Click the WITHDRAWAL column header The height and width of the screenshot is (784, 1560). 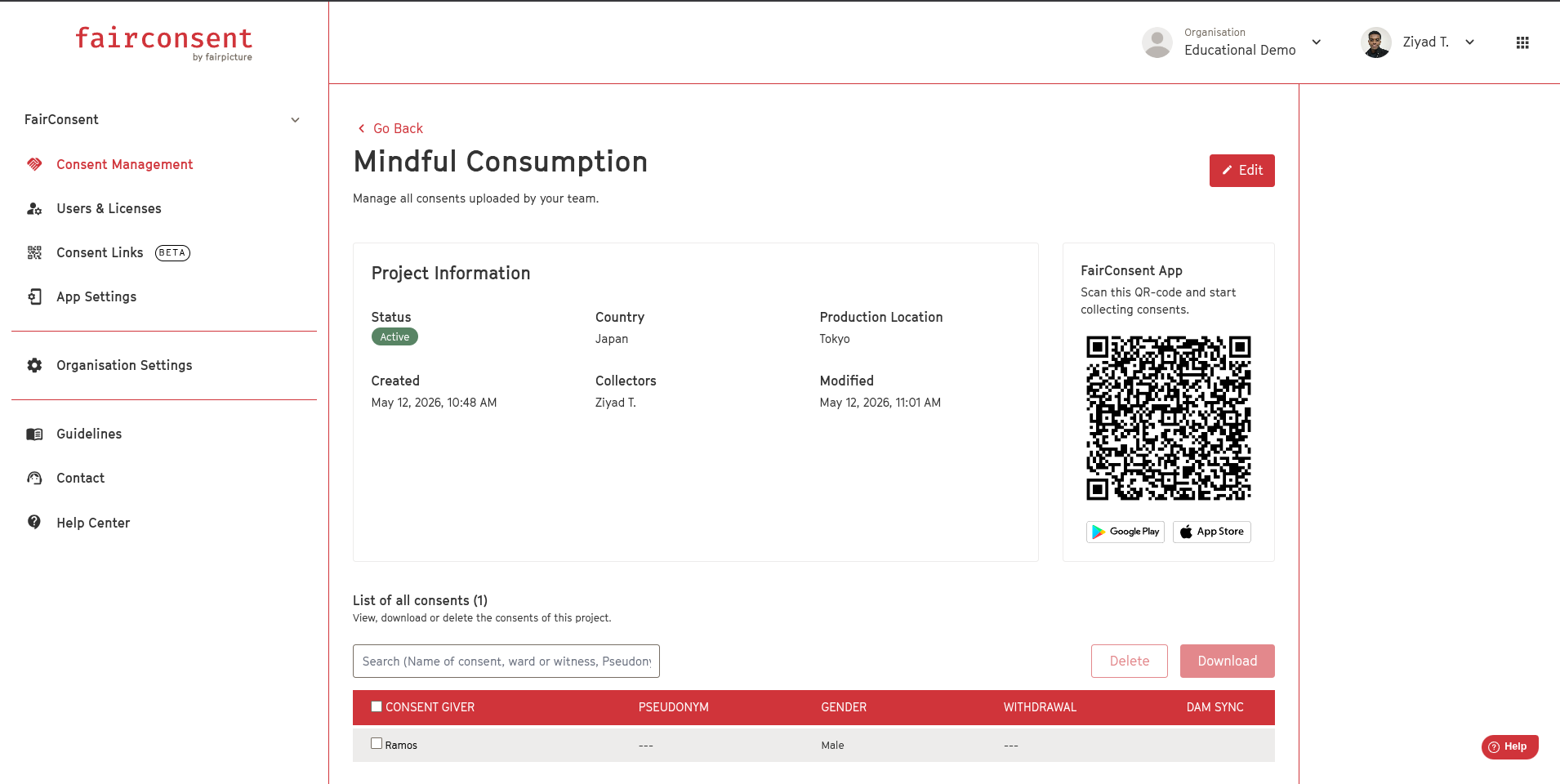1040,707
